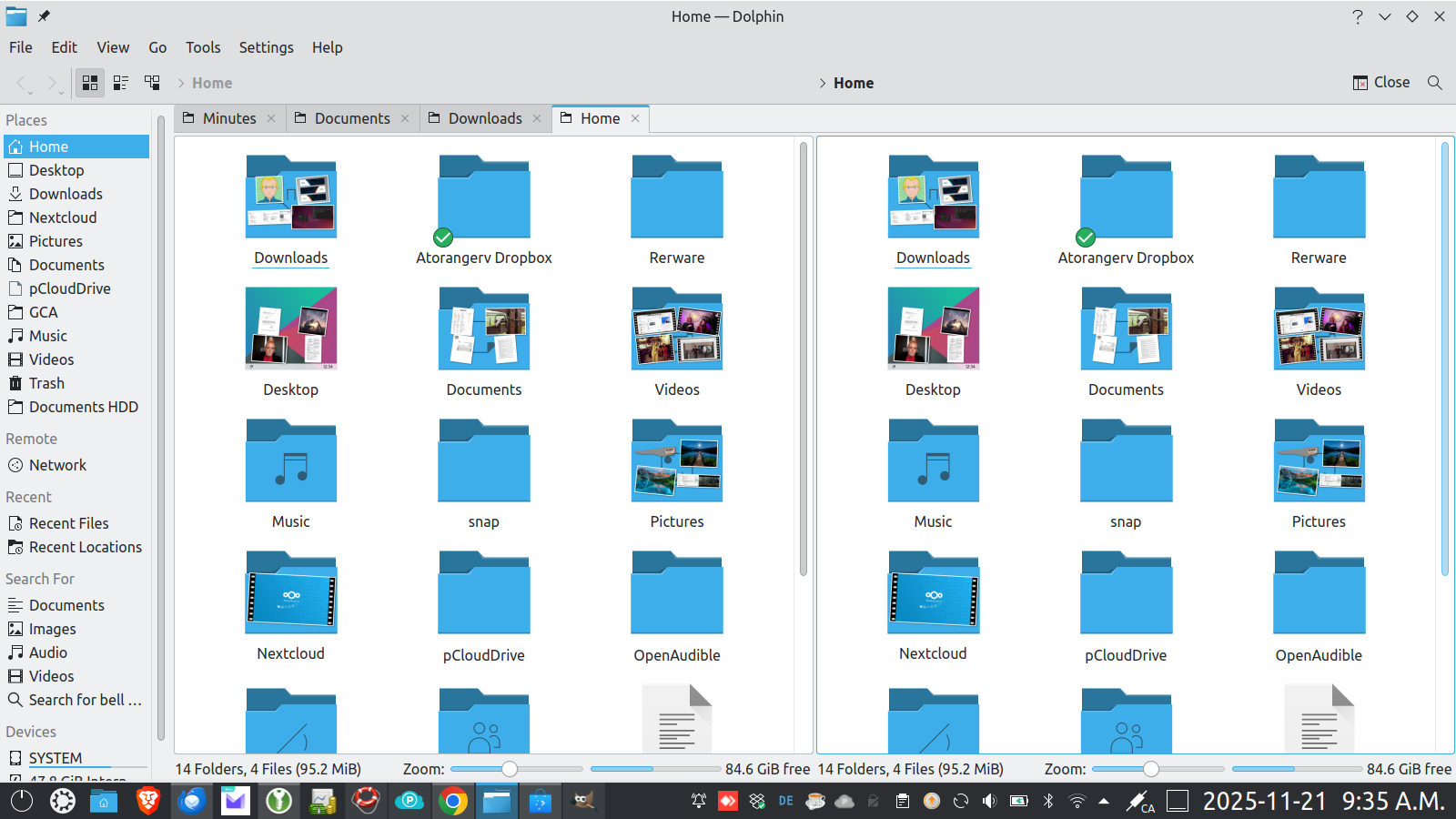This screenshot has height=819, width=1456.
Task: Expand hidden system tray icons arrow
Action: (x=1104, y=801)
